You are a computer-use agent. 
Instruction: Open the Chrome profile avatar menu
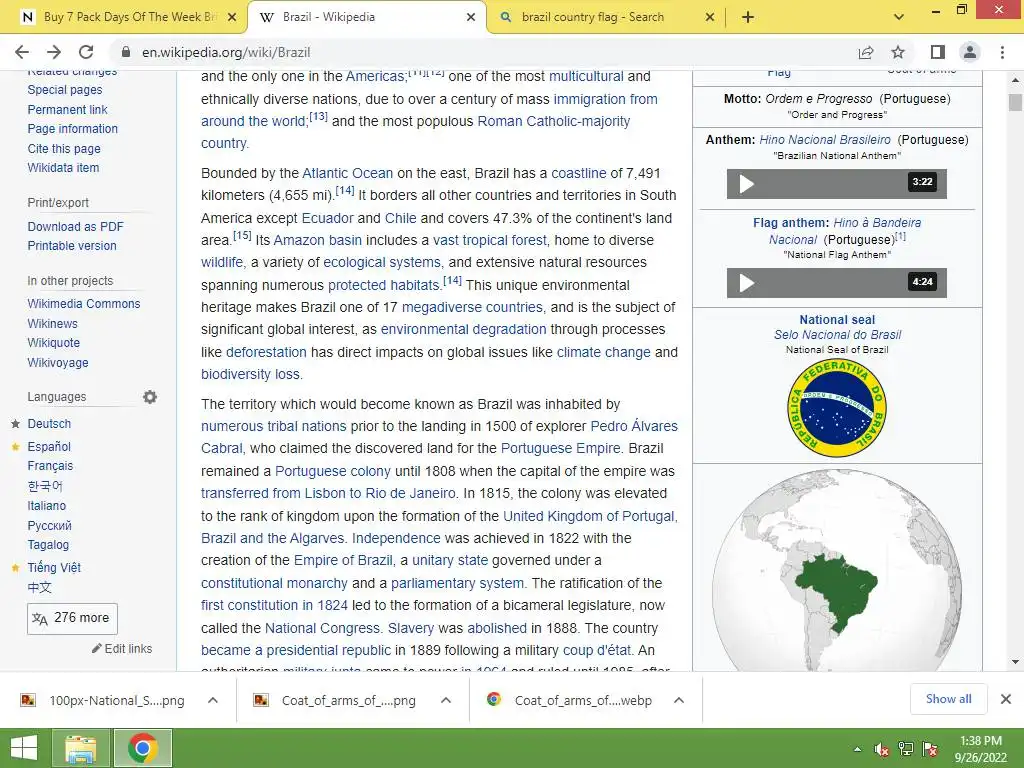(970, 52)
